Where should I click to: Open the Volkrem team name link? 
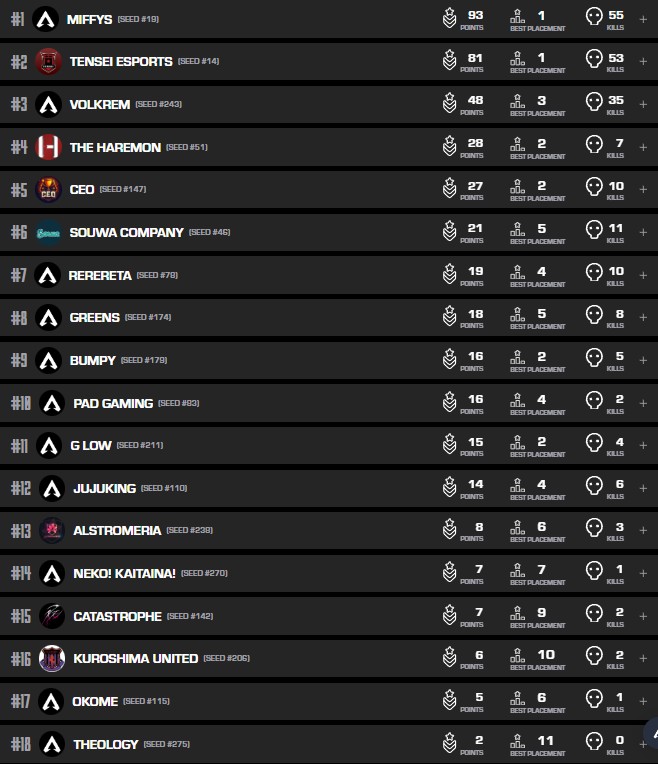(98, 104)
